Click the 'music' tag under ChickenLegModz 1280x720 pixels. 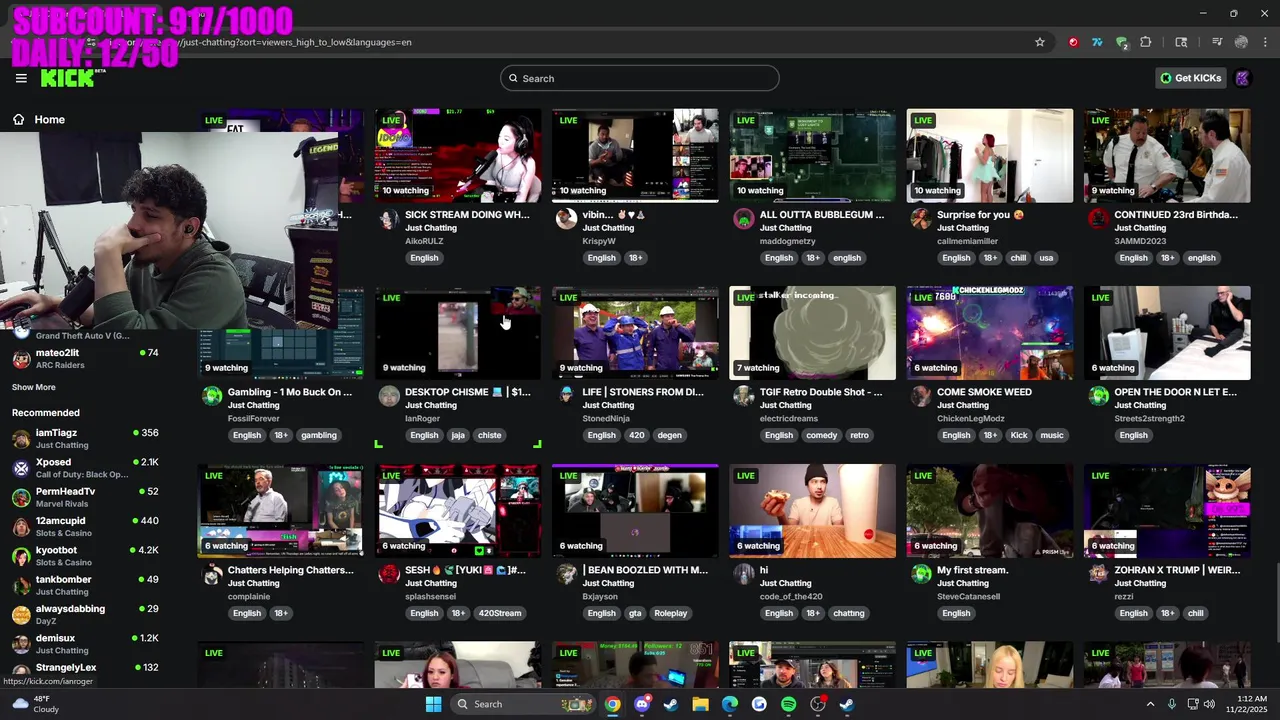click(x=1051, y=435)
